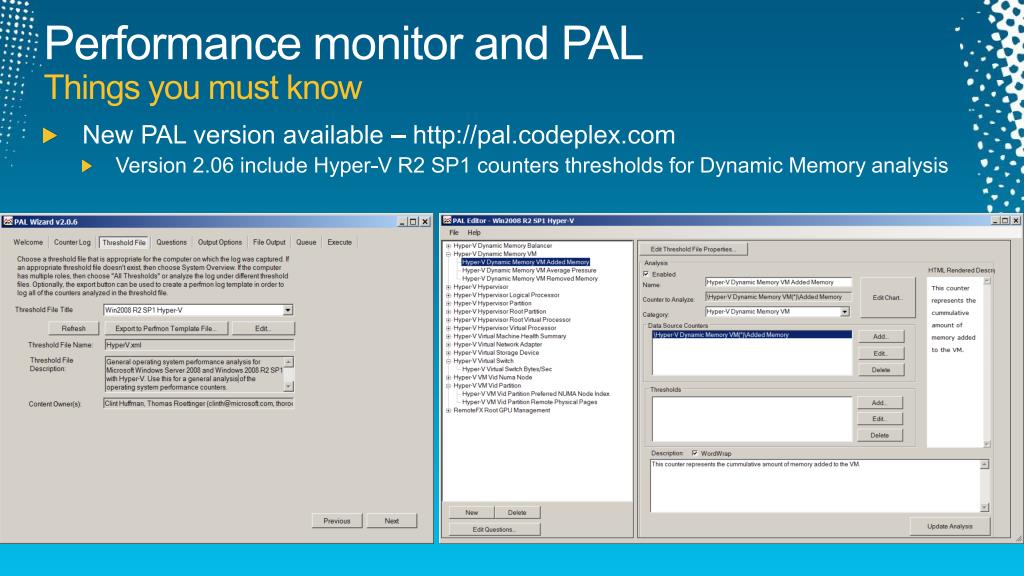Click the Content Owner(s) field

click(198, 404)
